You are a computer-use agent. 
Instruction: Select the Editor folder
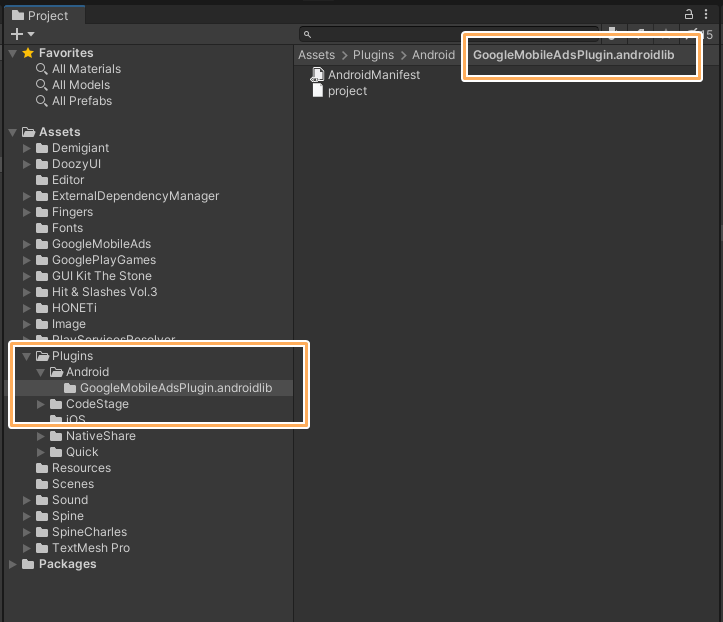coord(68,180)
